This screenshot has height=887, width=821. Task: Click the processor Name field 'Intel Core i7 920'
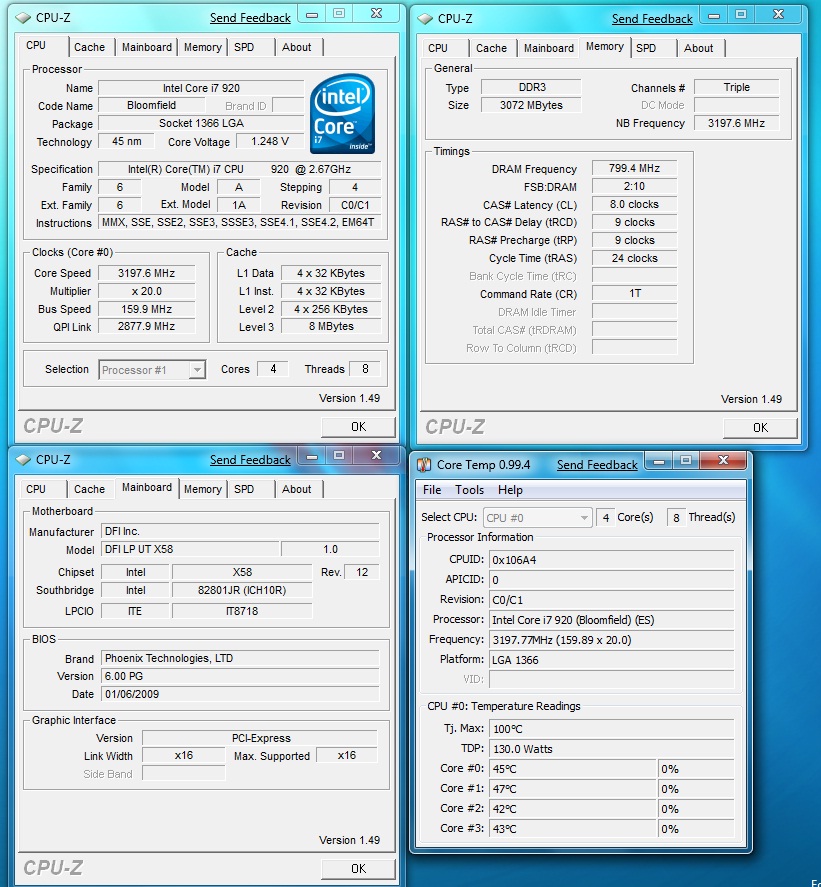pyautogui.click(x=201, y=88)
